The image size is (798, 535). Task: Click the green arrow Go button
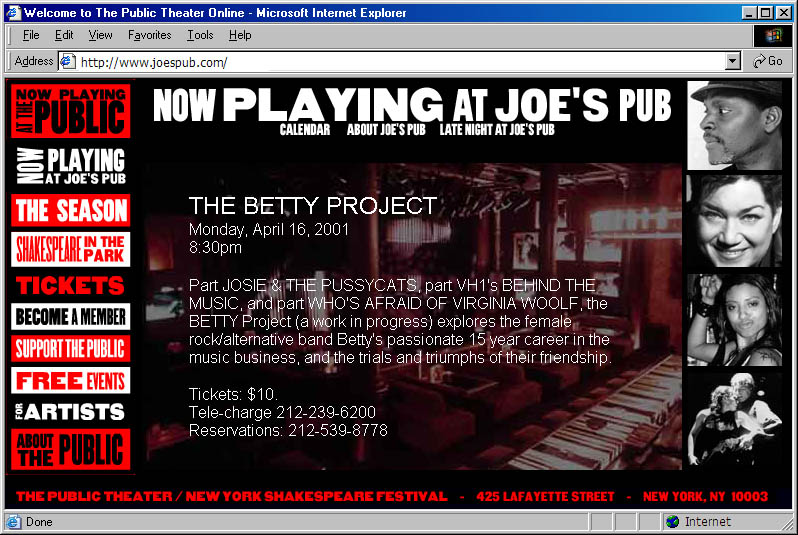768,61
